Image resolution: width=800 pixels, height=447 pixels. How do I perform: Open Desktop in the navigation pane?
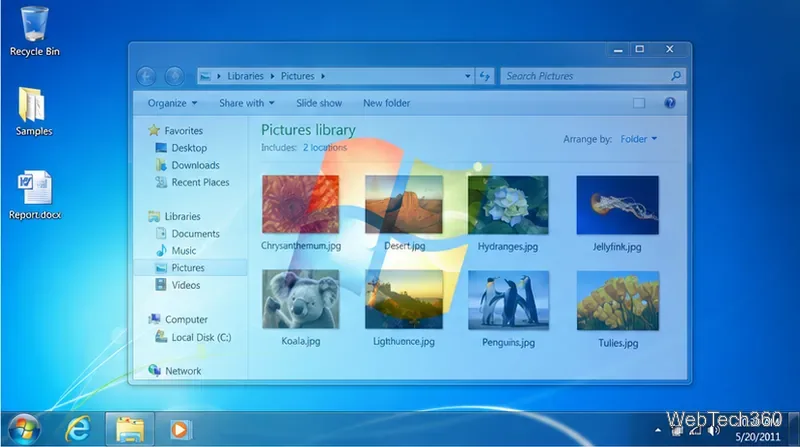[181, 148]
